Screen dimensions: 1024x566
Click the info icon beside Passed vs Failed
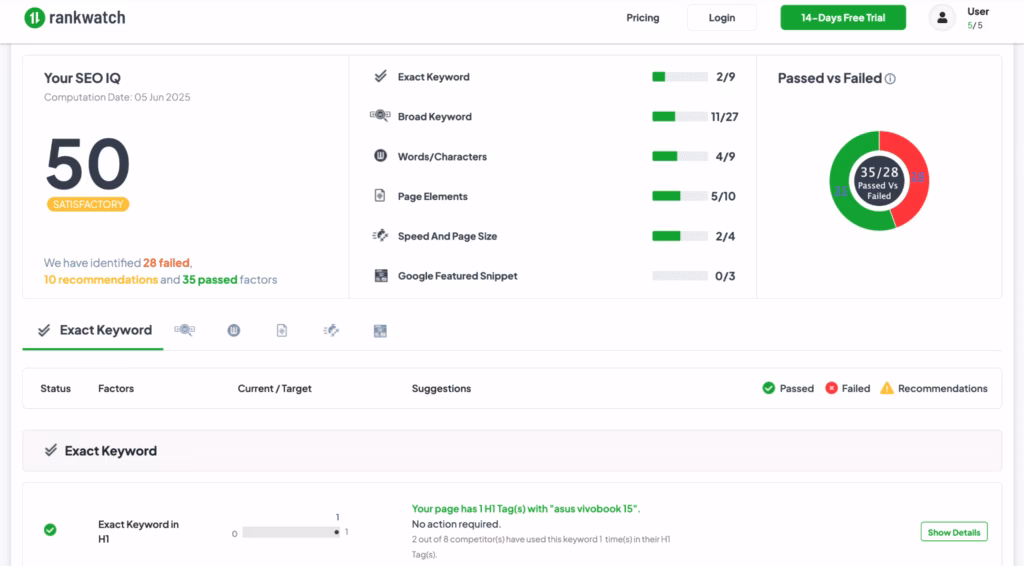pos(890,79)
